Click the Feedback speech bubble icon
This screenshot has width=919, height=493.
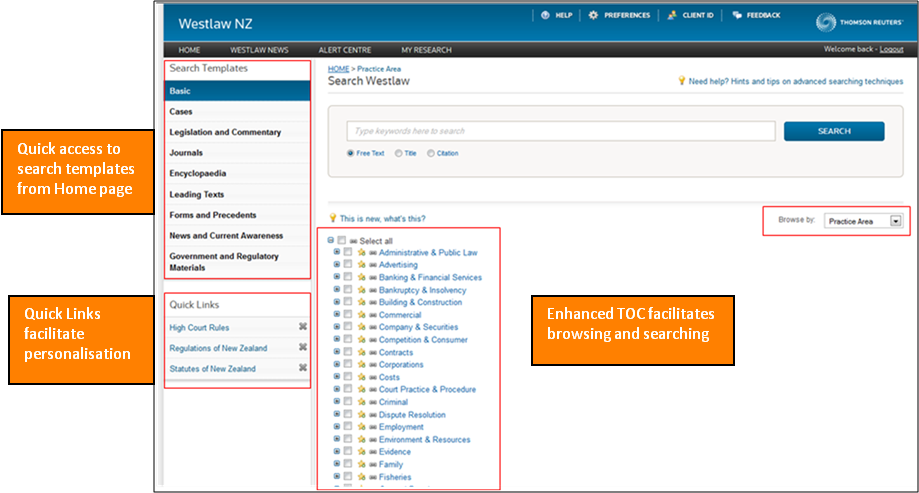737,15
